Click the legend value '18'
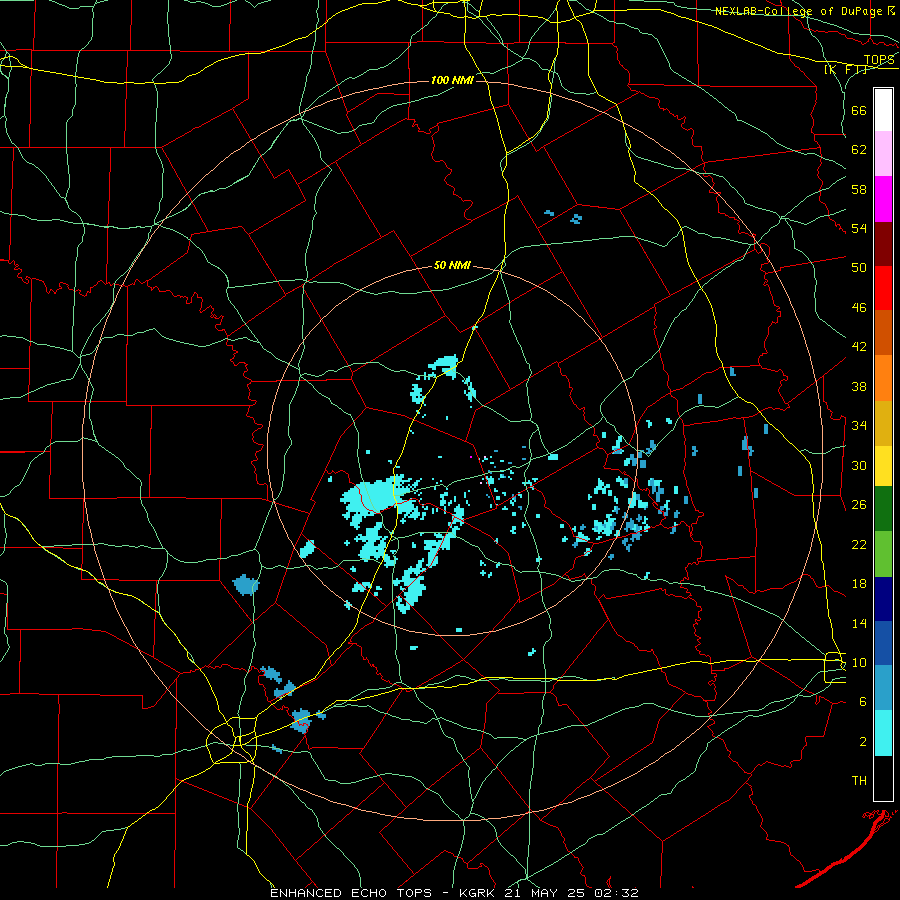This screenshot has width=900, height=900. click(x=859, y=584)
